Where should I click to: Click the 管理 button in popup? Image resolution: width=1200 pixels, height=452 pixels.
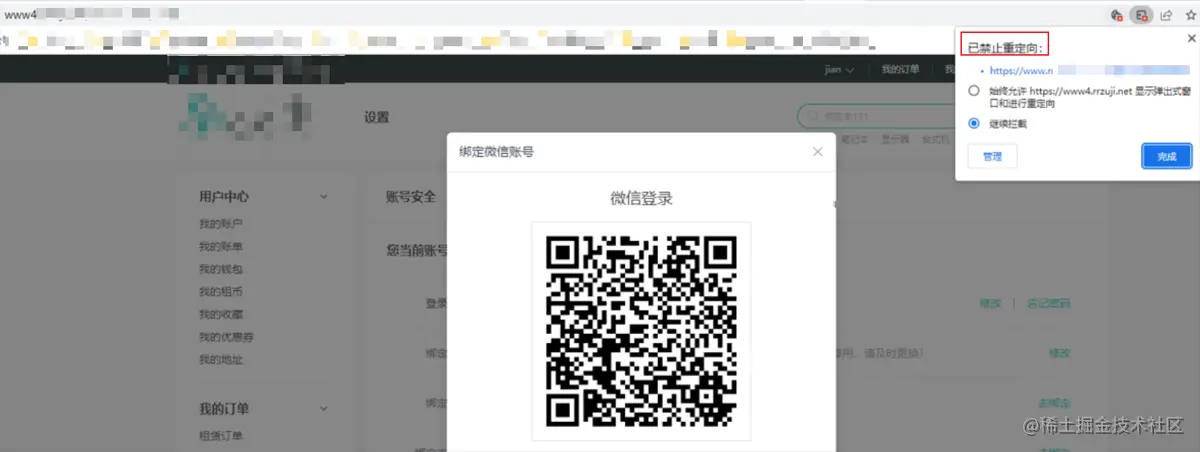click(x=992, y=157)
